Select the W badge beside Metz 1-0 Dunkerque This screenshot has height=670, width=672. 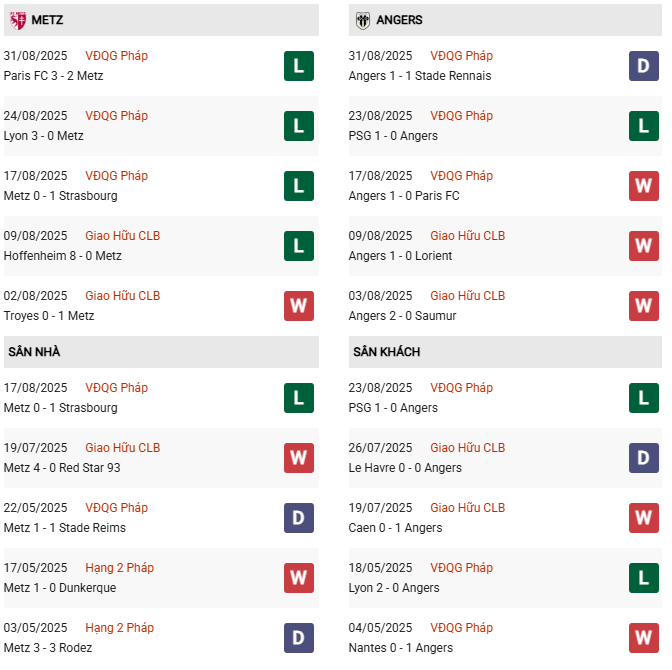298,578
